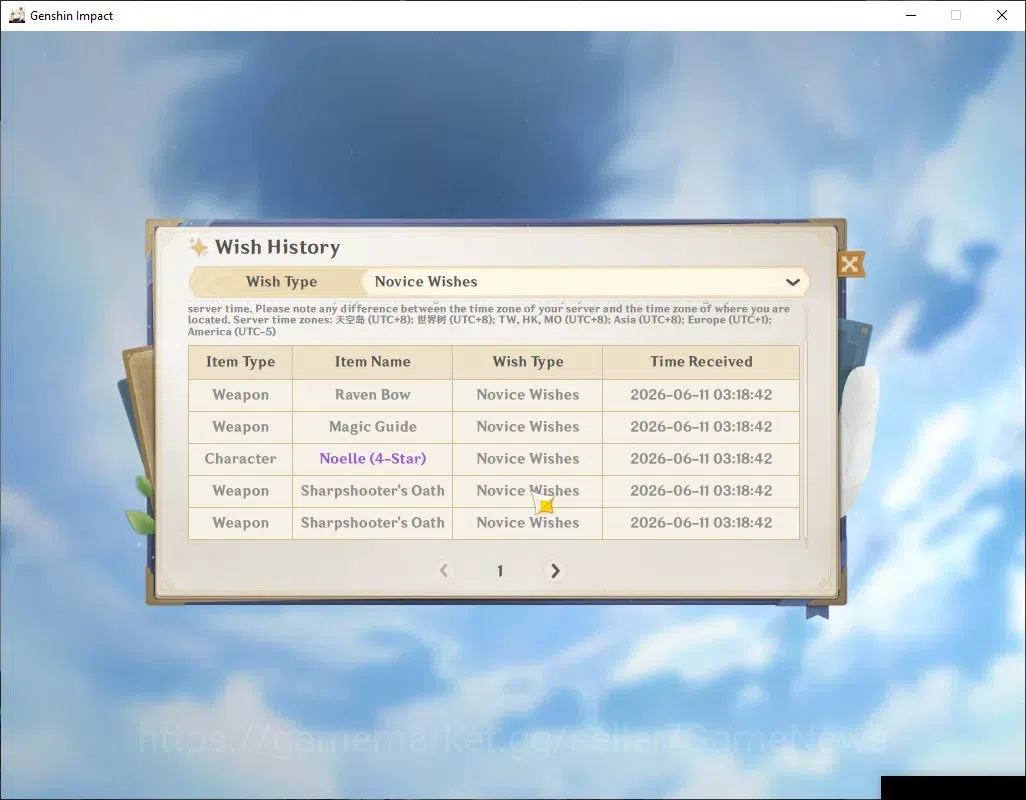The height and width of the screenshot is (800, 1026).
Task: Go to next history page
Action: click(x=555, y=571)
